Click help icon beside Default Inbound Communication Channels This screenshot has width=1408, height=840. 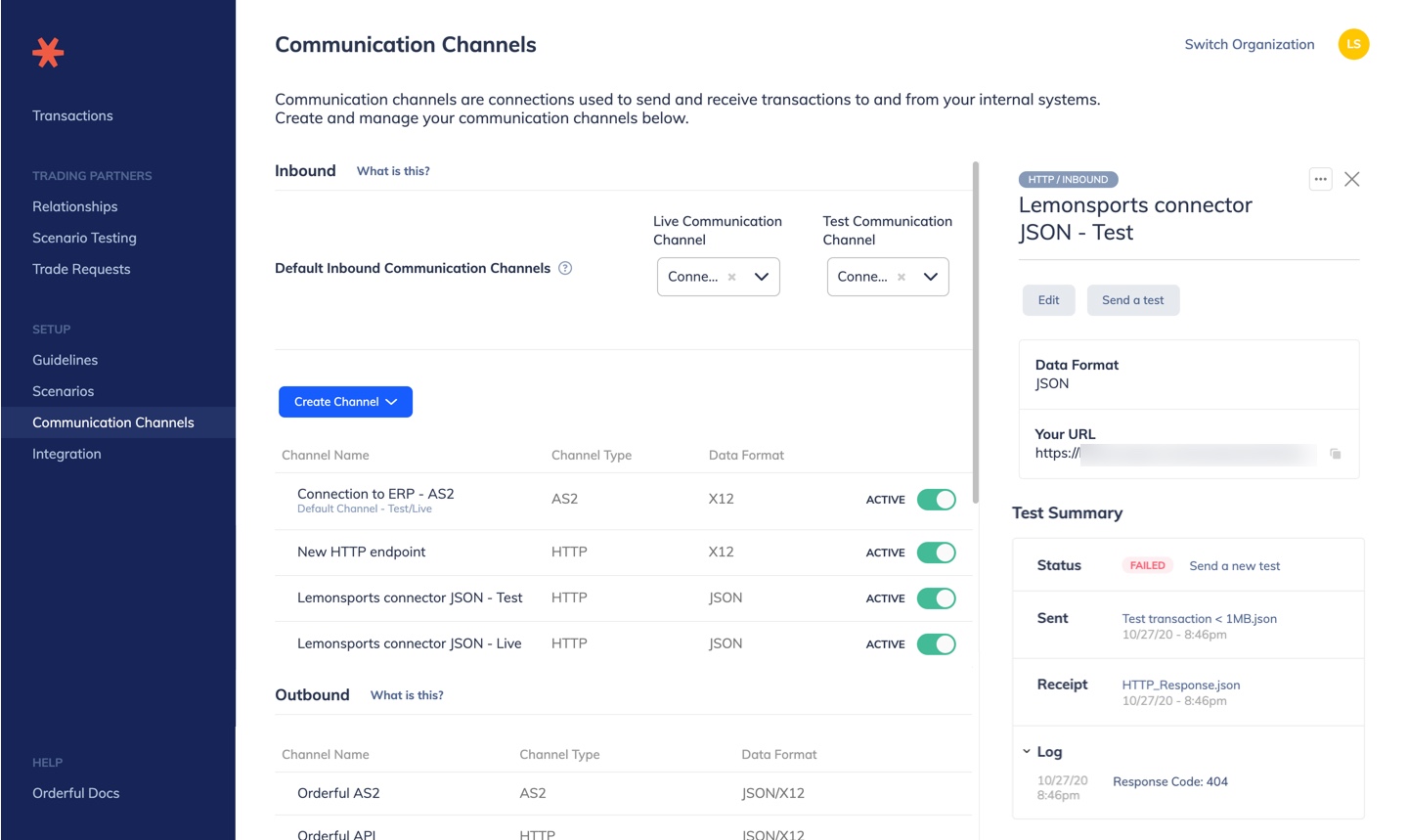point(565,268)
